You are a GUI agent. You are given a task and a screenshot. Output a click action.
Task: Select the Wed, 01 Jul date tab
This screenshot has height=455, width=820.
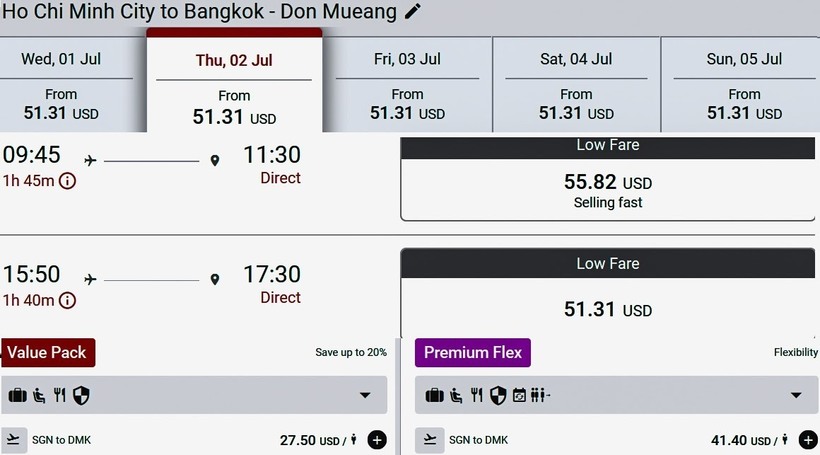61,85
